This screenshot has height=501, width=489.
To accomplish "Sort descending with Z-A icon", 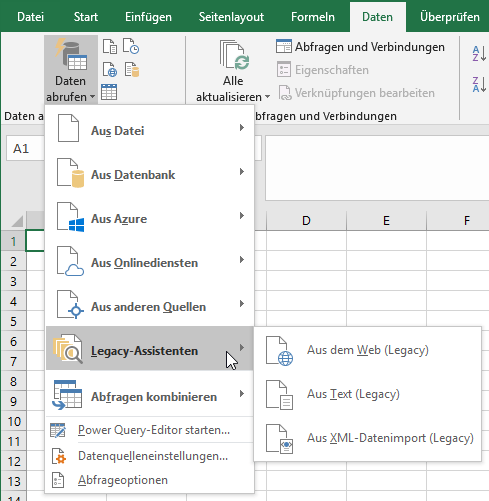I will 479,84.
